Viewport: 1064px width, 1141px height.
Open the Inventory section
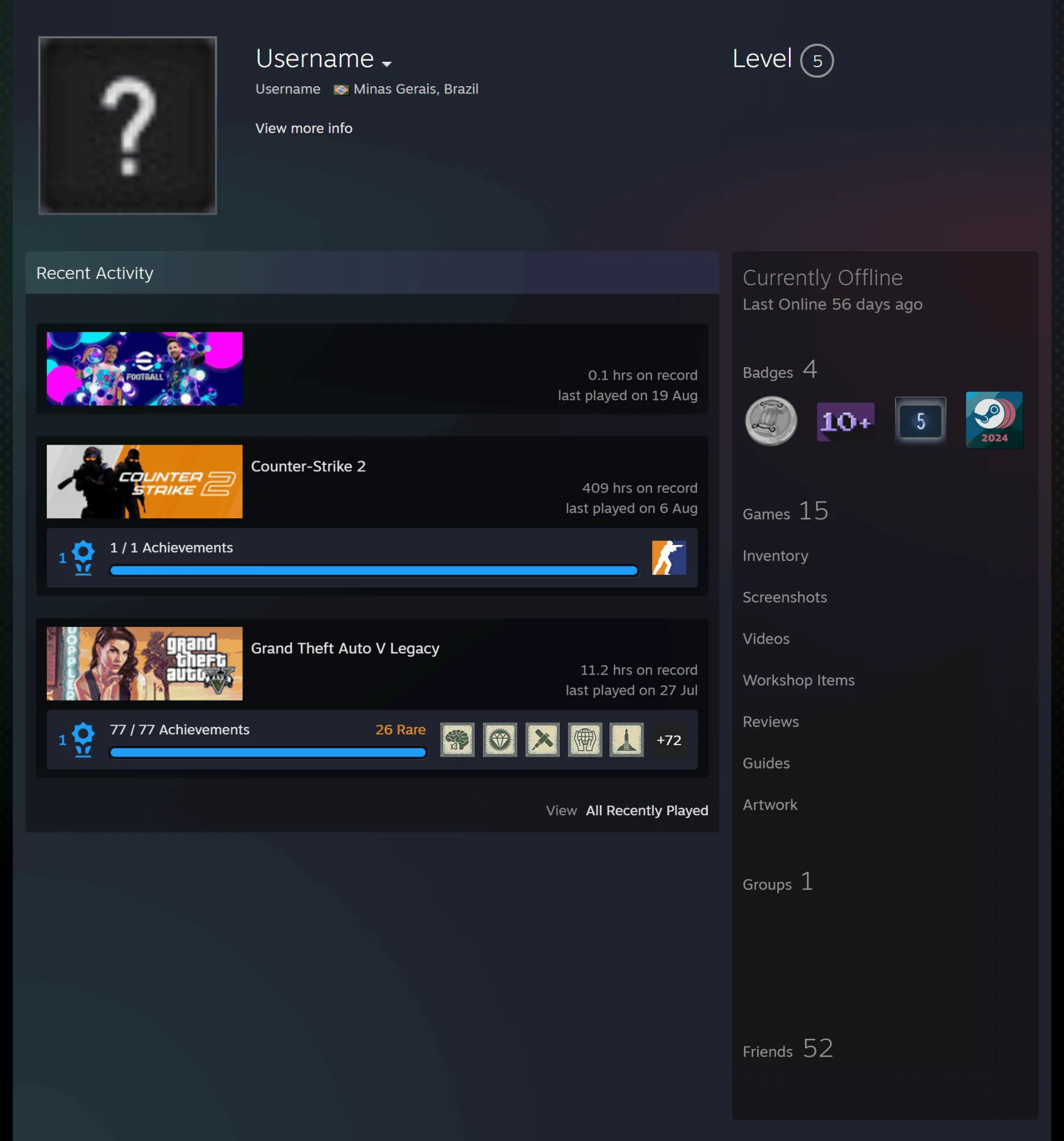(775, 556)
